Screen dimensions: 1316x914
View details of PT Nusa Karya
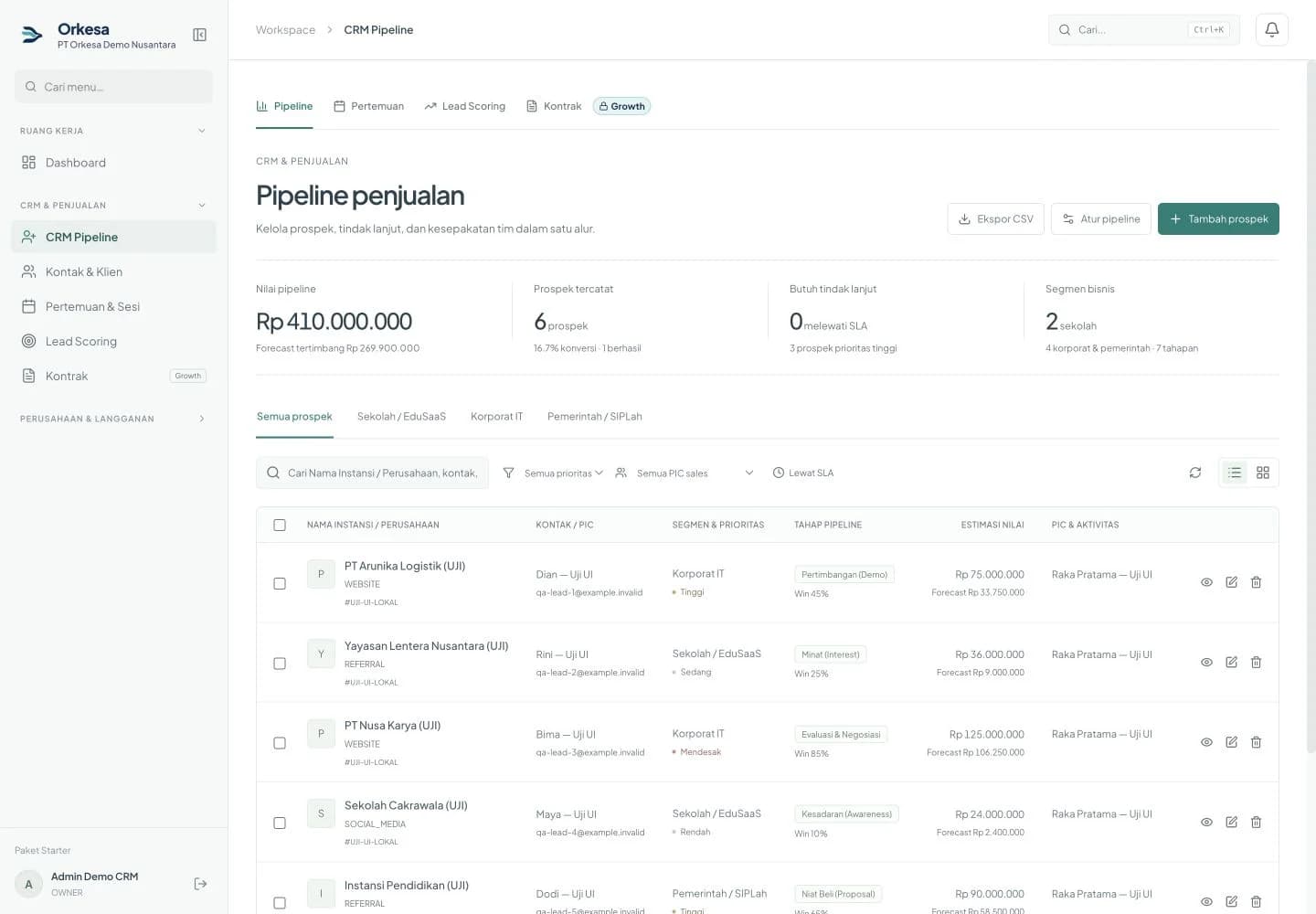pyautogui.click(x=1206, y=742)
